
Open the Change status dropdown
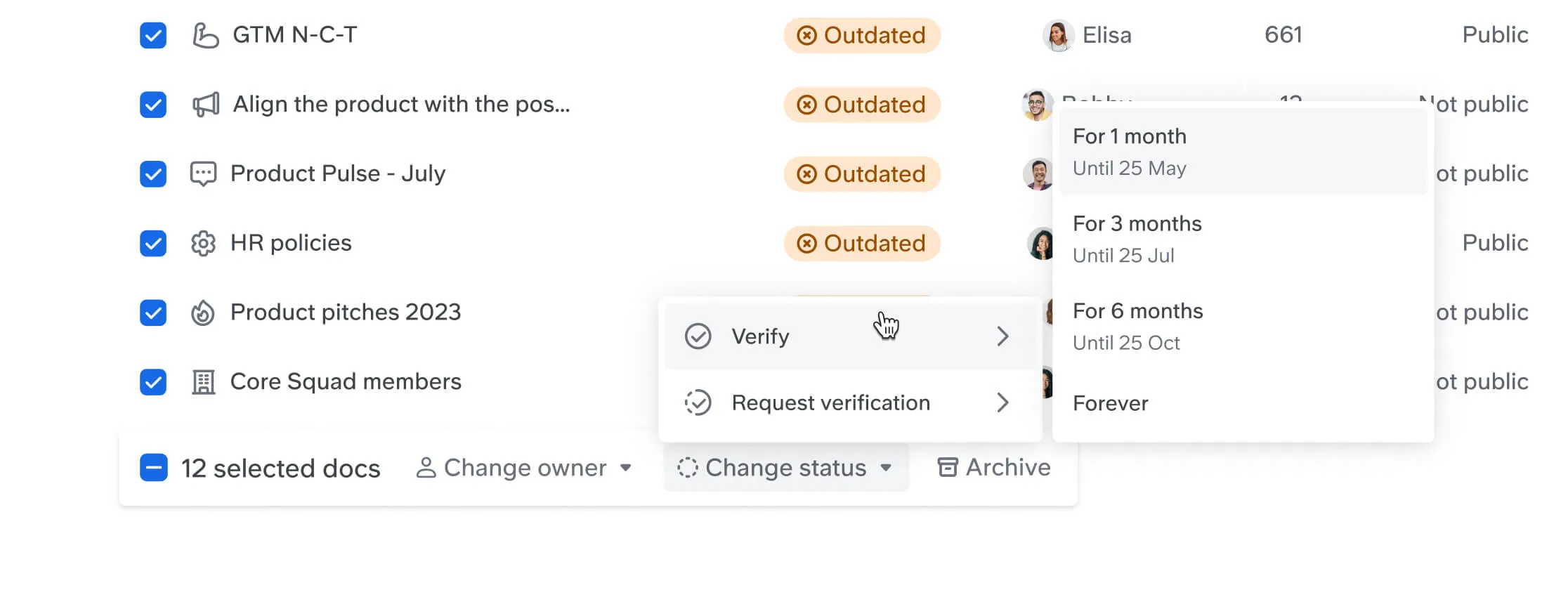(x=785, y=468)
